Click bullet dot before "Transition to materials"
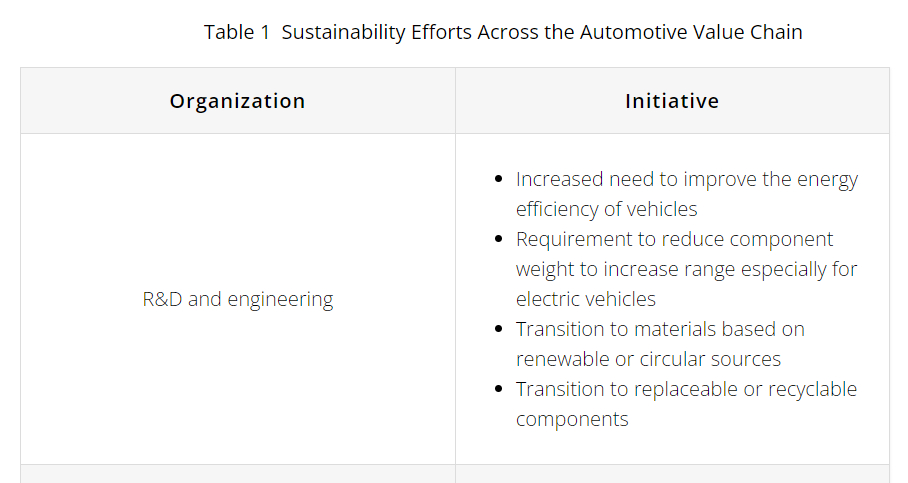Viewport: 908px width, 483px height. pos(499,329)
